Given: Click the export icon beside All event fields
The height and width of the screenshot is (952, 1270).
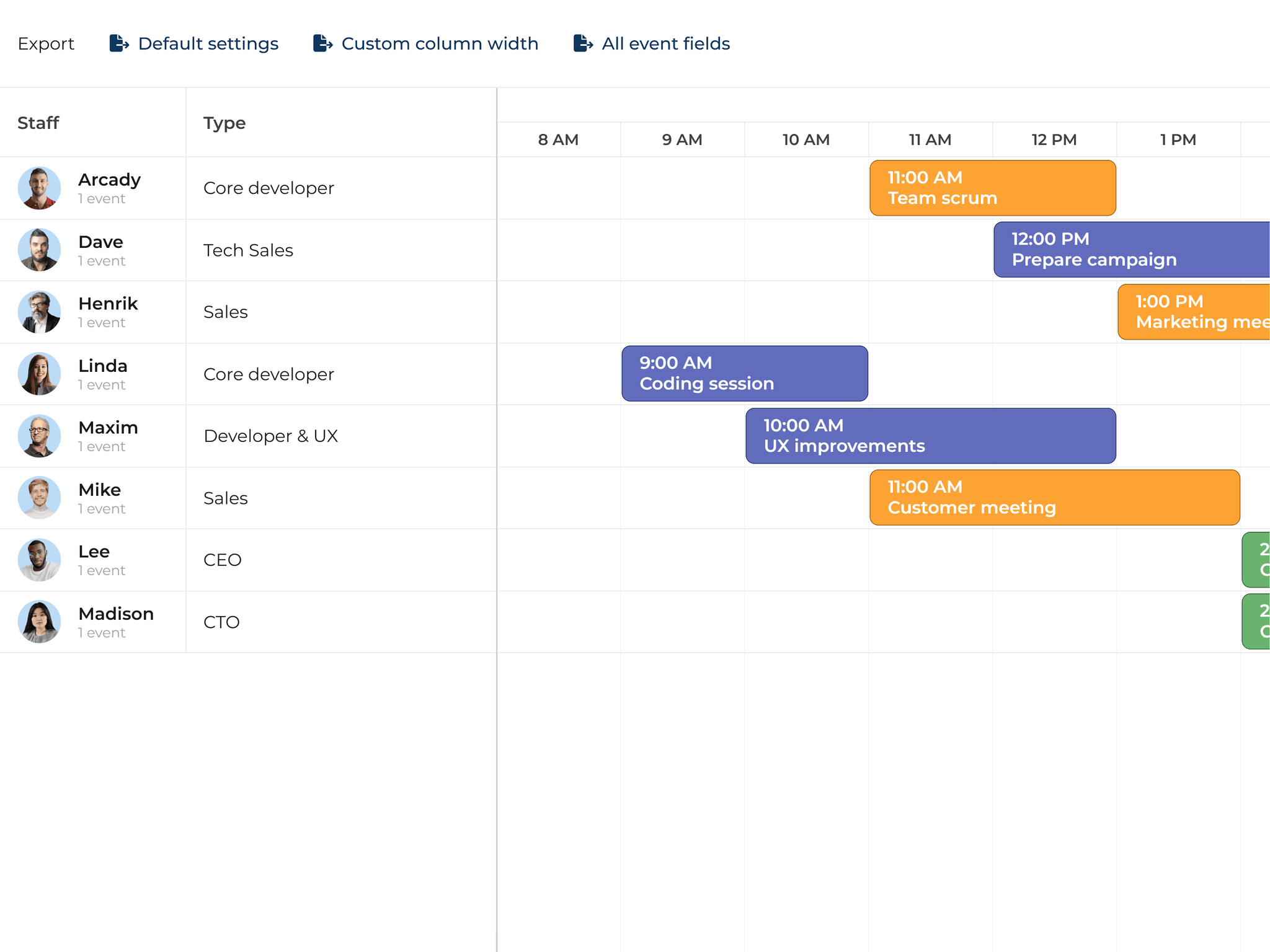Looking at the screenshot, I should (x=583, y=43).
